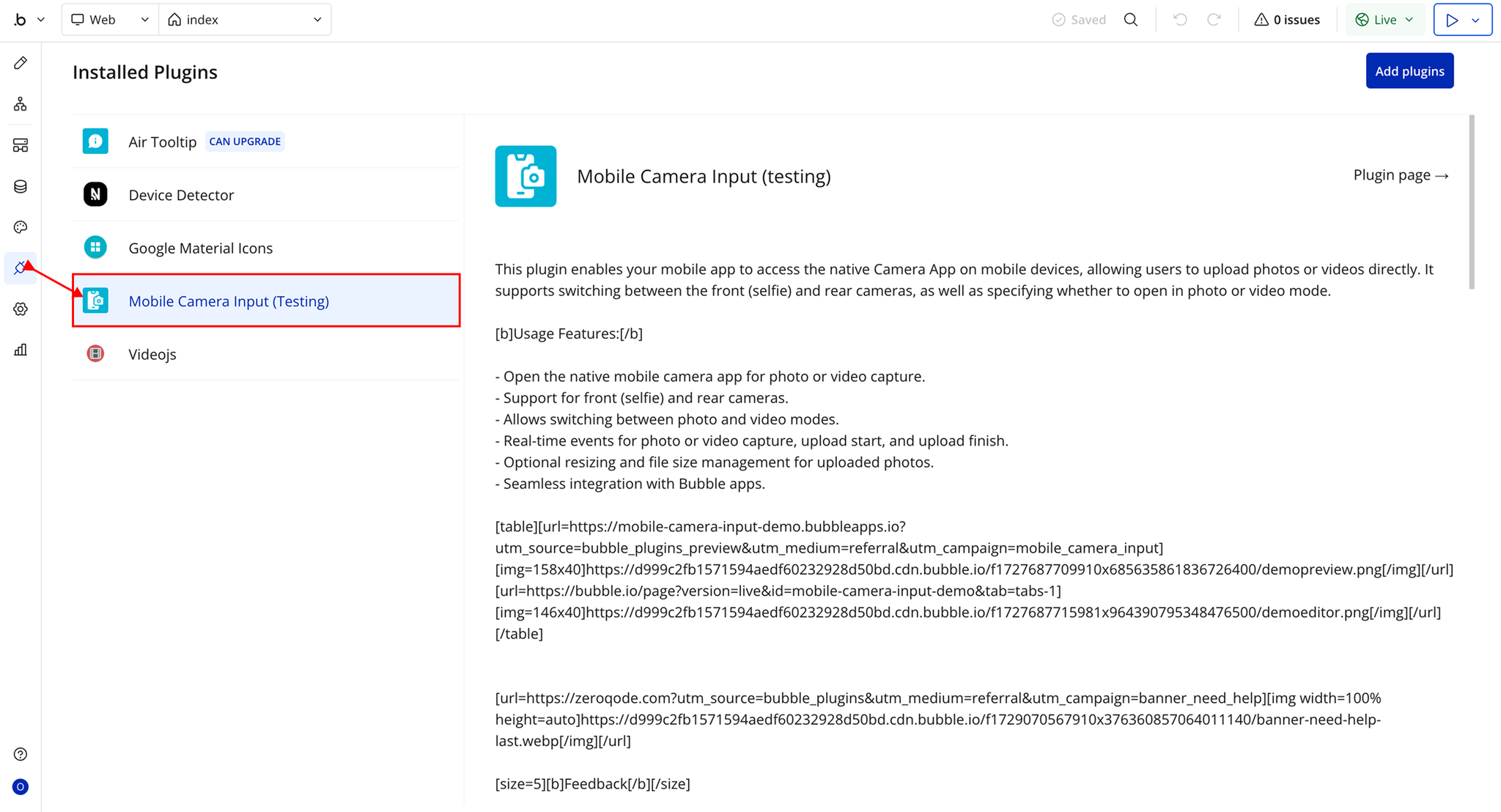
Task: Open the Workflow tab icon in sidebar
Action: tap(21, 104)
